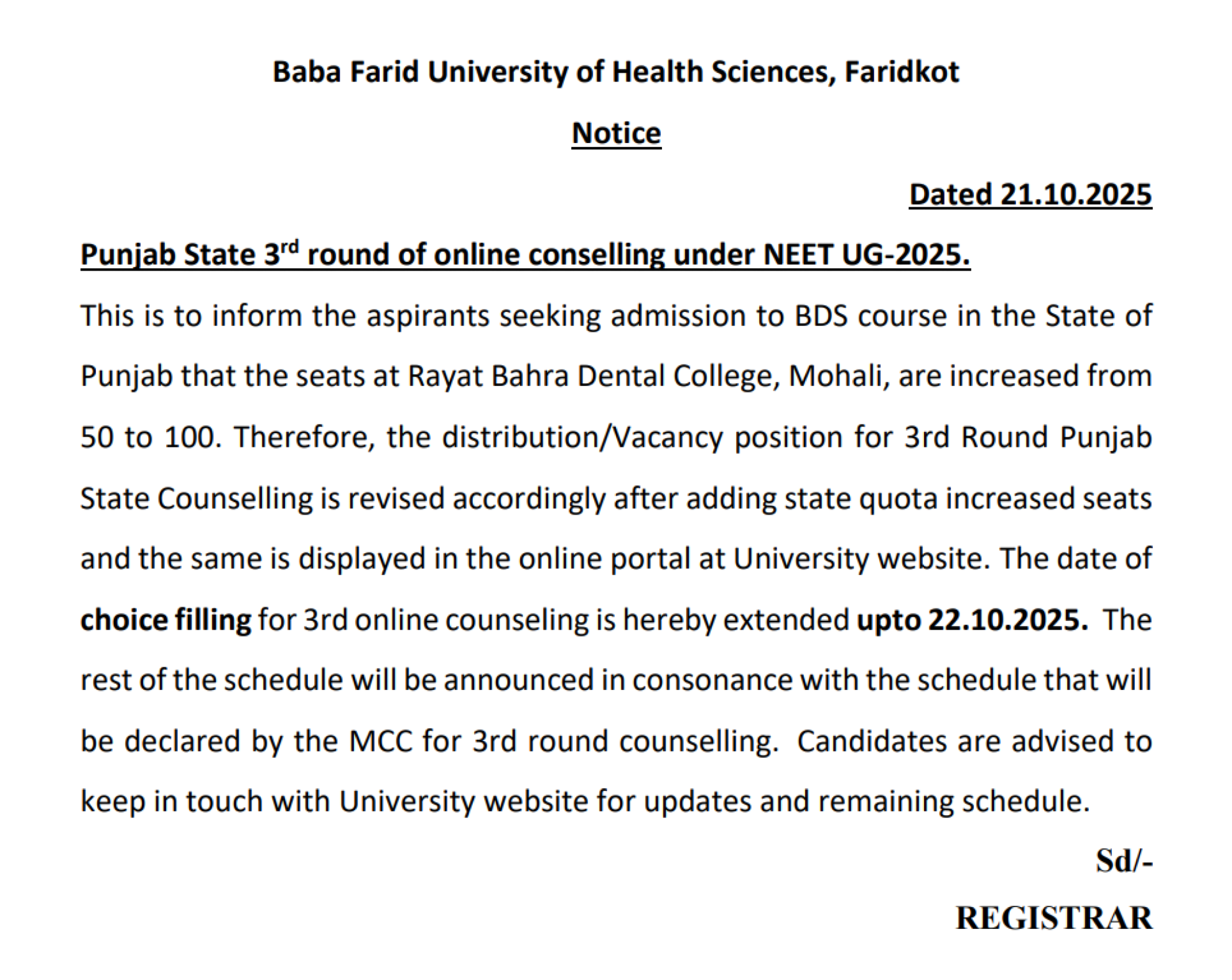Click the bold "upto 22.10.2025." date
This screenshot has height=980, width=1232.
(x=972, y=620)
